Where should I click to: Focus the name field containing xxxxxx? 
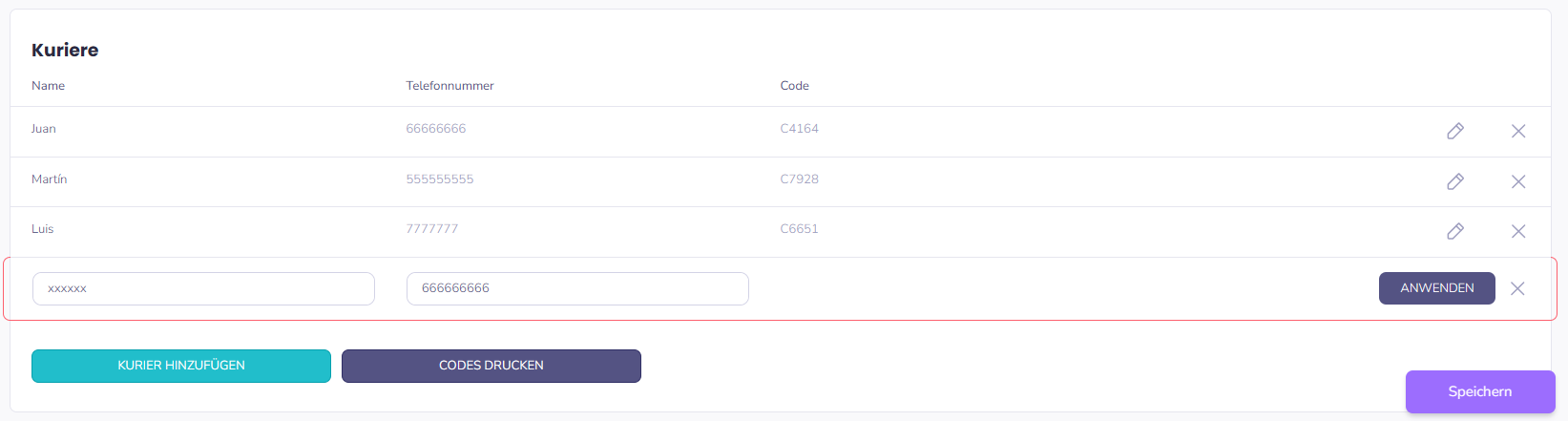coord(203,288)
